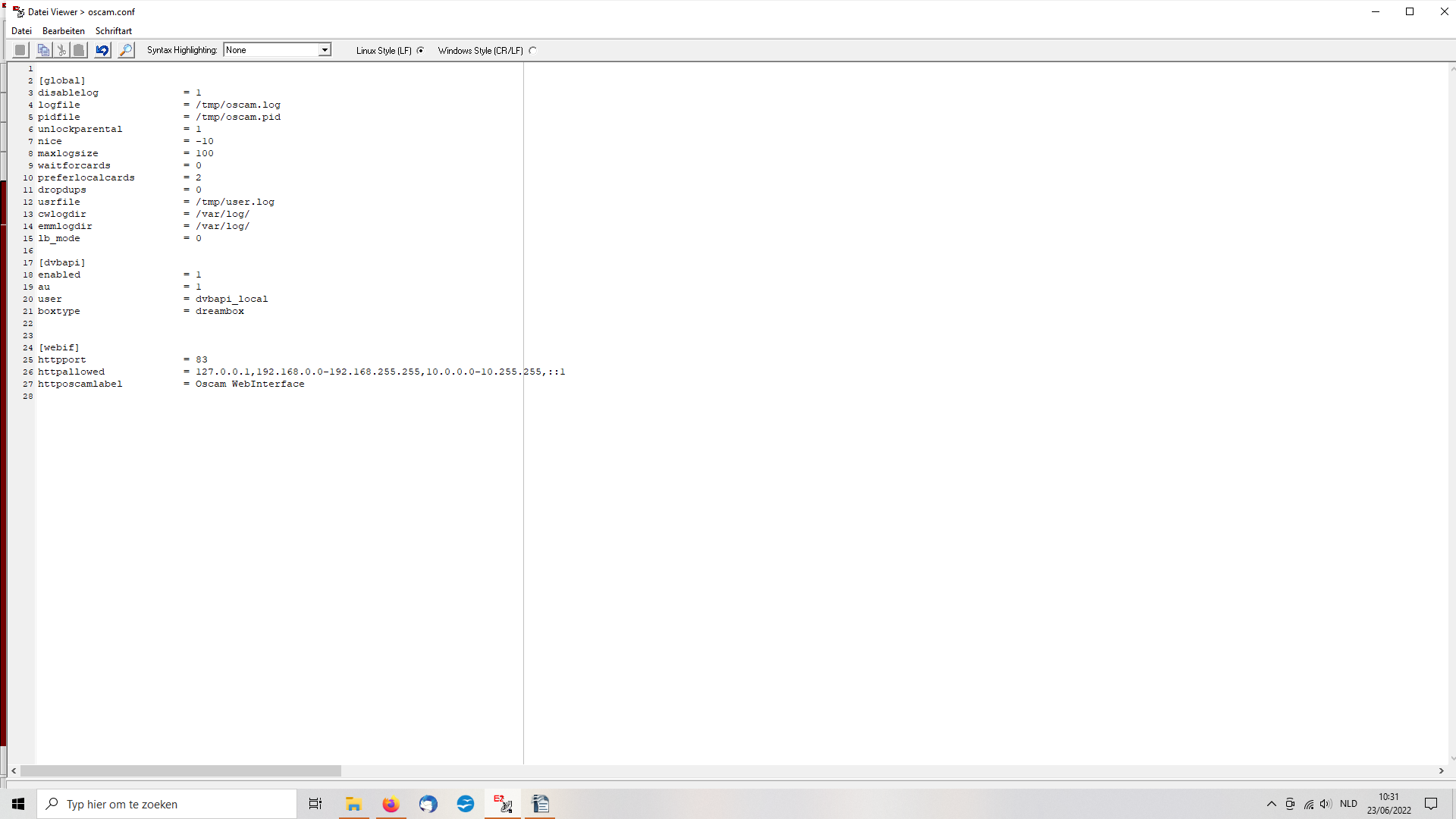The height and width of the screenshot is (819, 1456).
Task: Click the paste clipboard icon
Action: click(79, 50)
